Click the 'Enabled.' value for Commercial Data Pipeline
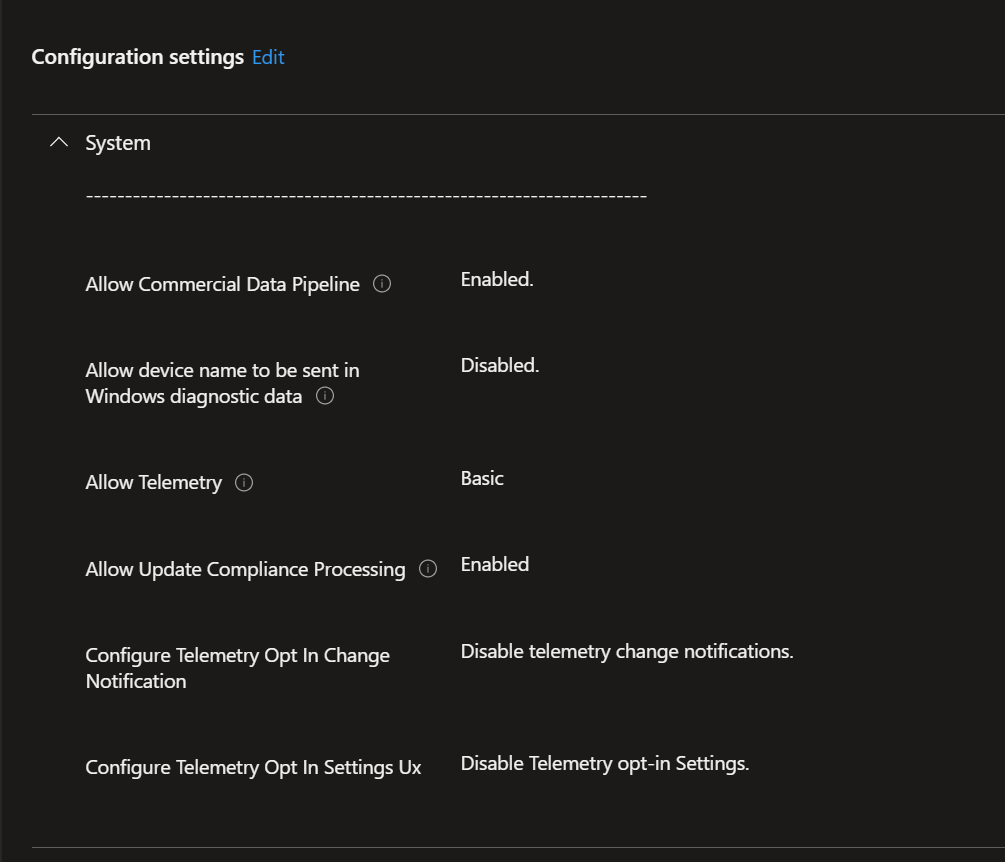 click(x=497, y=280)
